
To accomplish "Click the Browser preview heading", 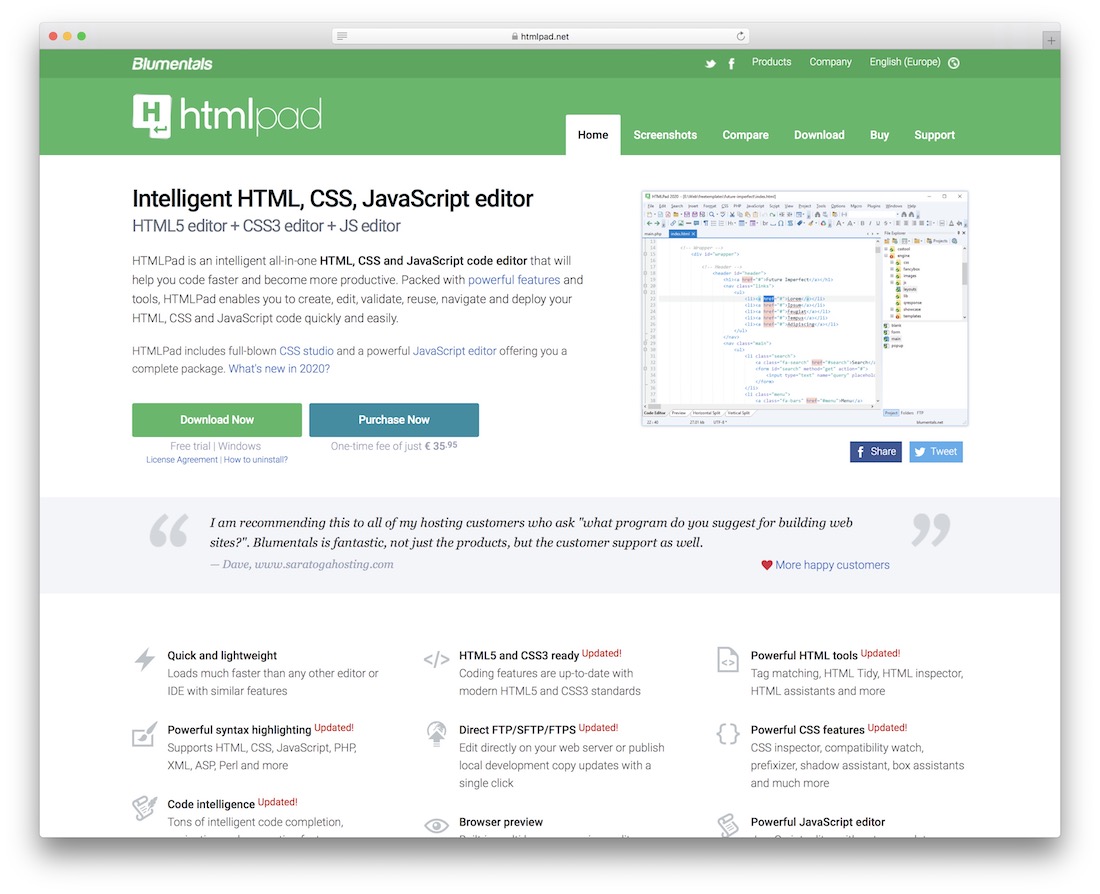I will pos(501,822).
